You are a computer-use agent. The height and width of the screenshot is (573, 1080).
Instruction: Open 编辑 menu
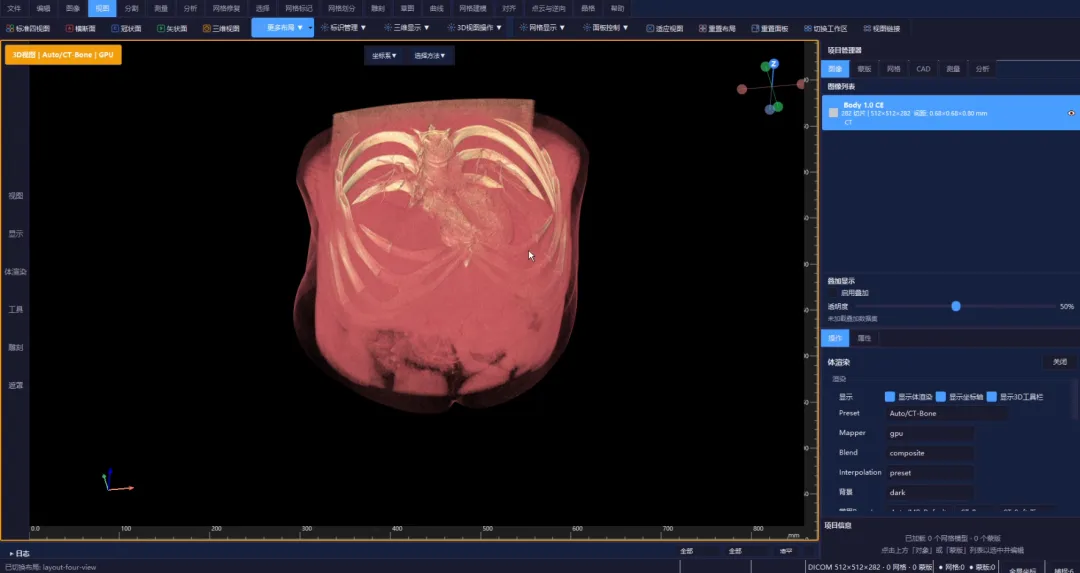43,8
